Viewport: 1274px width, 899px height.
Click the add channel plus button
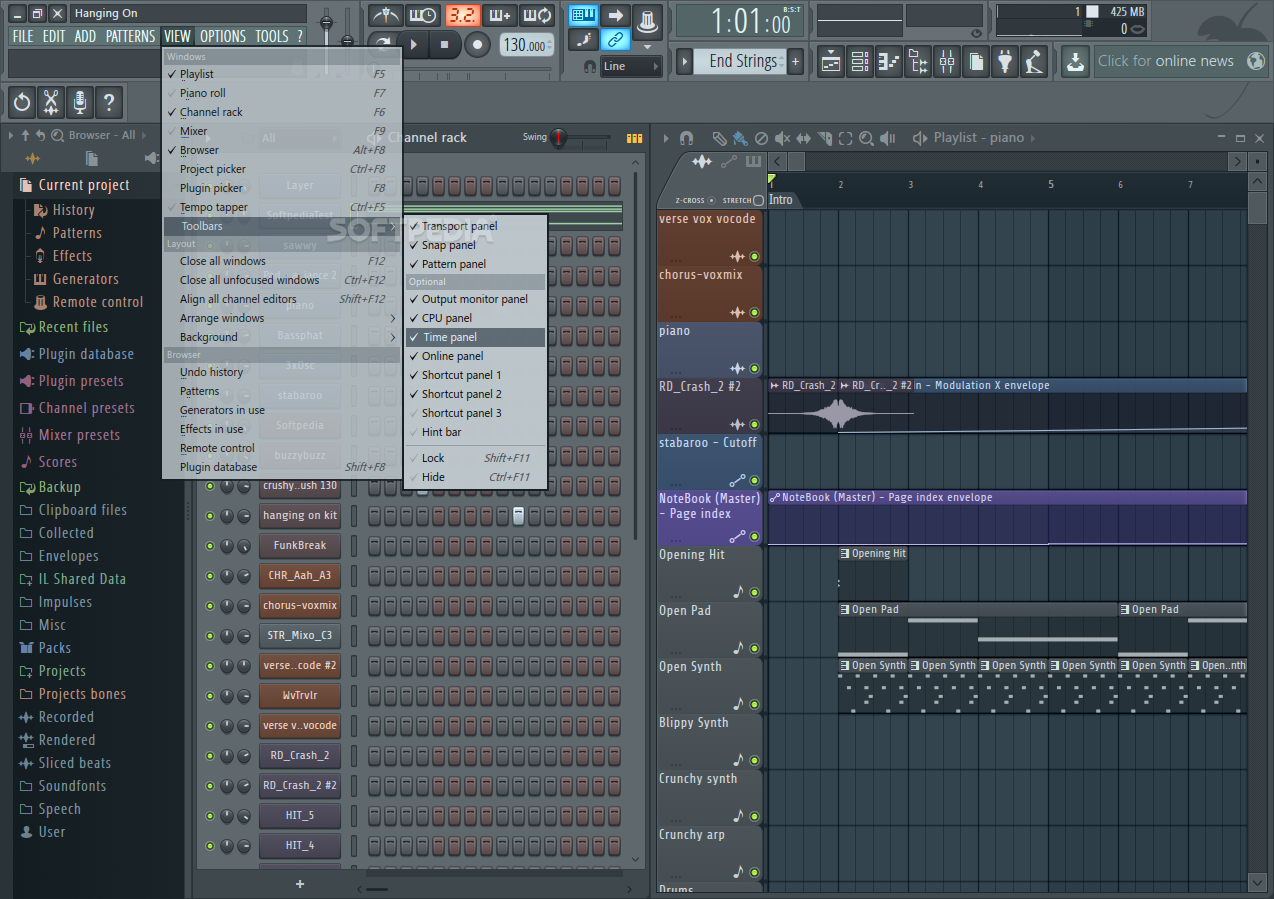pyautogui.click(x=300, y=884)
